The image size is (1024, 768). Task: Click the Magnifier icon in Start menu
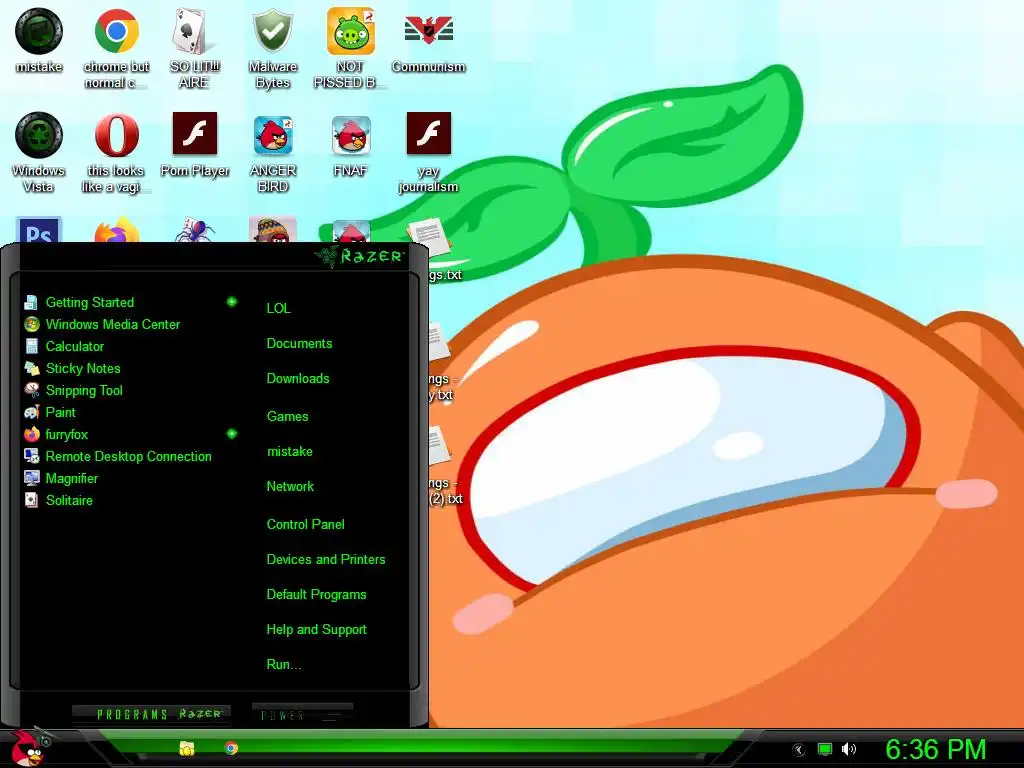coord(31,478)
